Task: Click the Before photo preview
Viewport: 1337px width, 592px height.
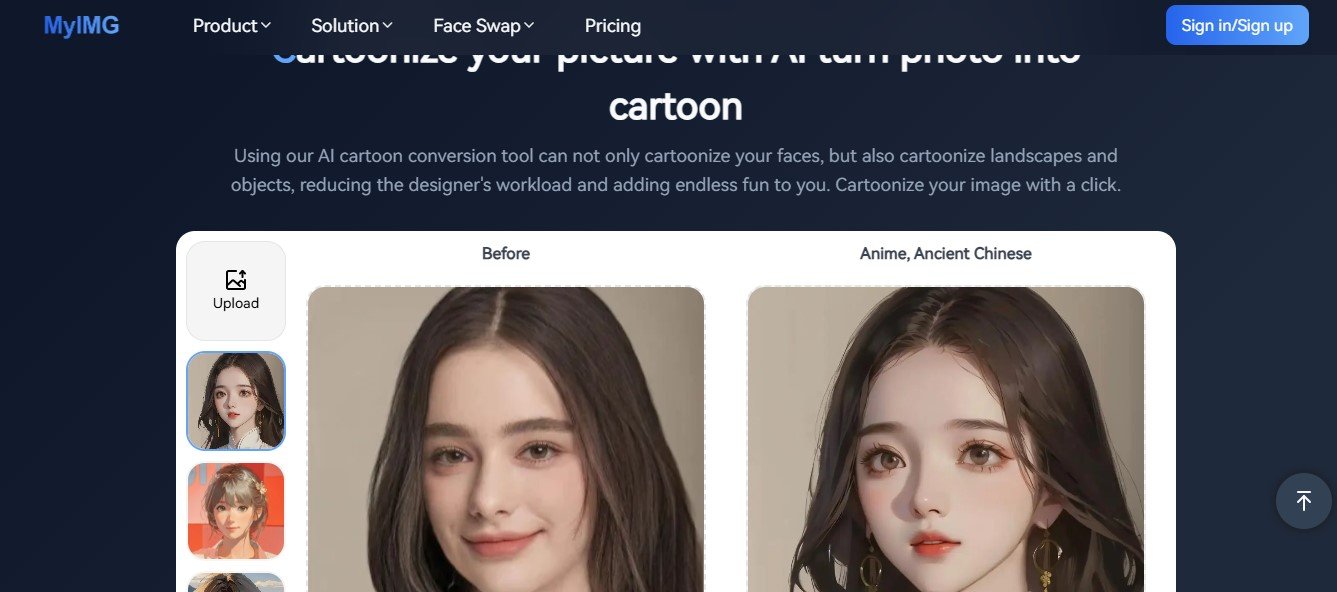Action: point(506,439)
